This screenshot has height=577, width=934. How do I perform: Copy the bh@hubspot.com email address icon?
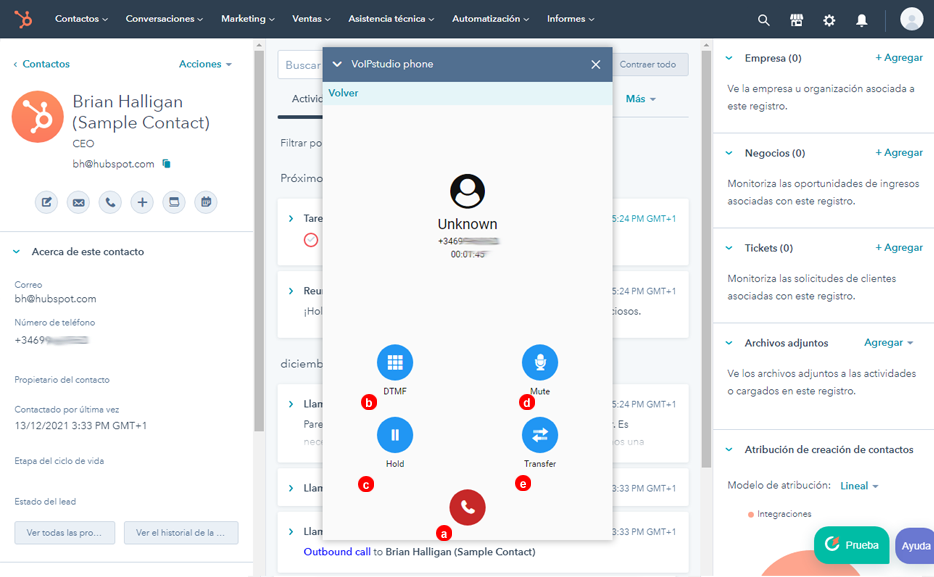(x=166, y=164)
